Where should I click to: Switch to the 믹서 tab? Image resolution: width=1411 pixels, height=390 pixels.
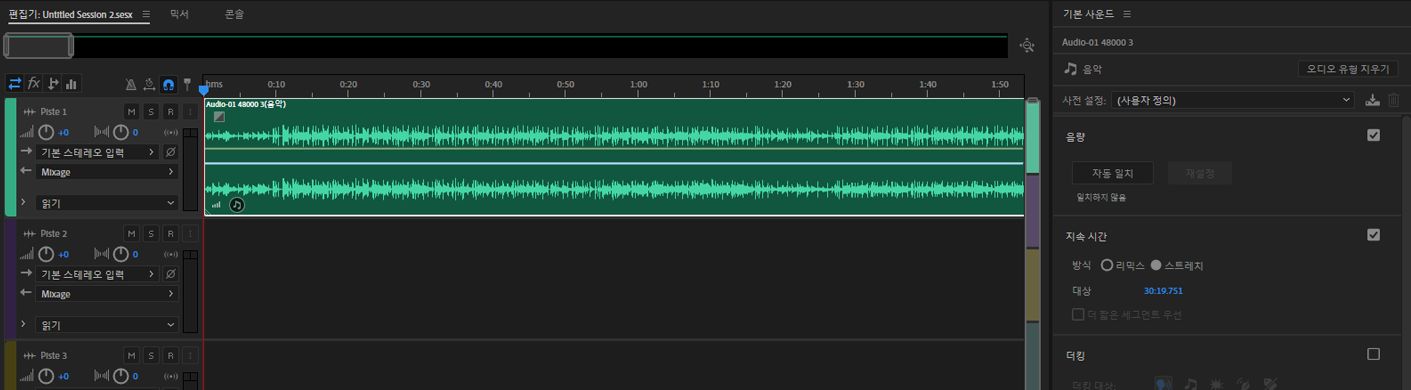[179, 15]
